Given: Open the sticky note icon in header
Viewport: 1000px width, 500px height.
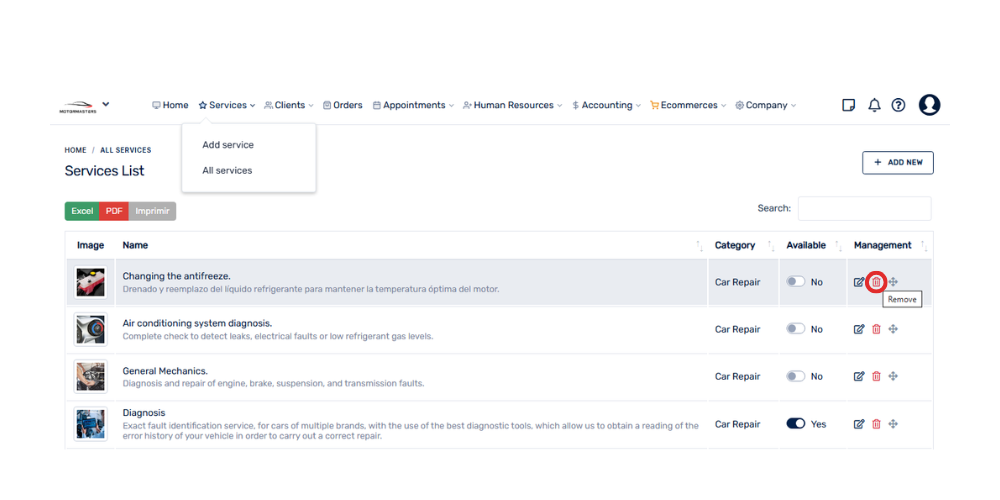Looking at the screenshot, I should coord(849,105).
